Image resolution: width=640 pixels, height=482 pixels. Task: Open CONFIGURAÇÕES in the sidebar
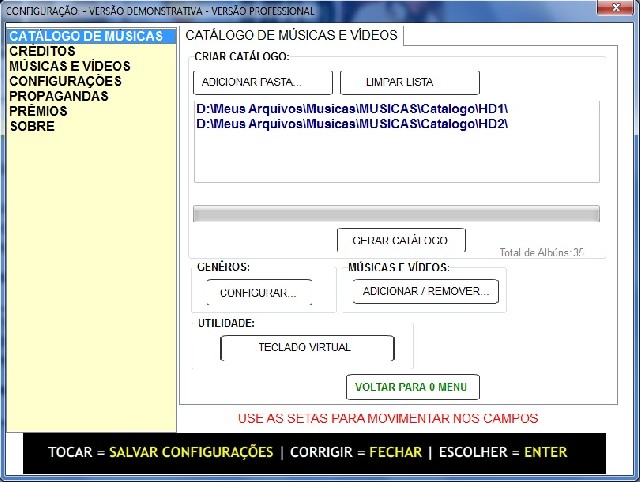[x=65, y=81]
